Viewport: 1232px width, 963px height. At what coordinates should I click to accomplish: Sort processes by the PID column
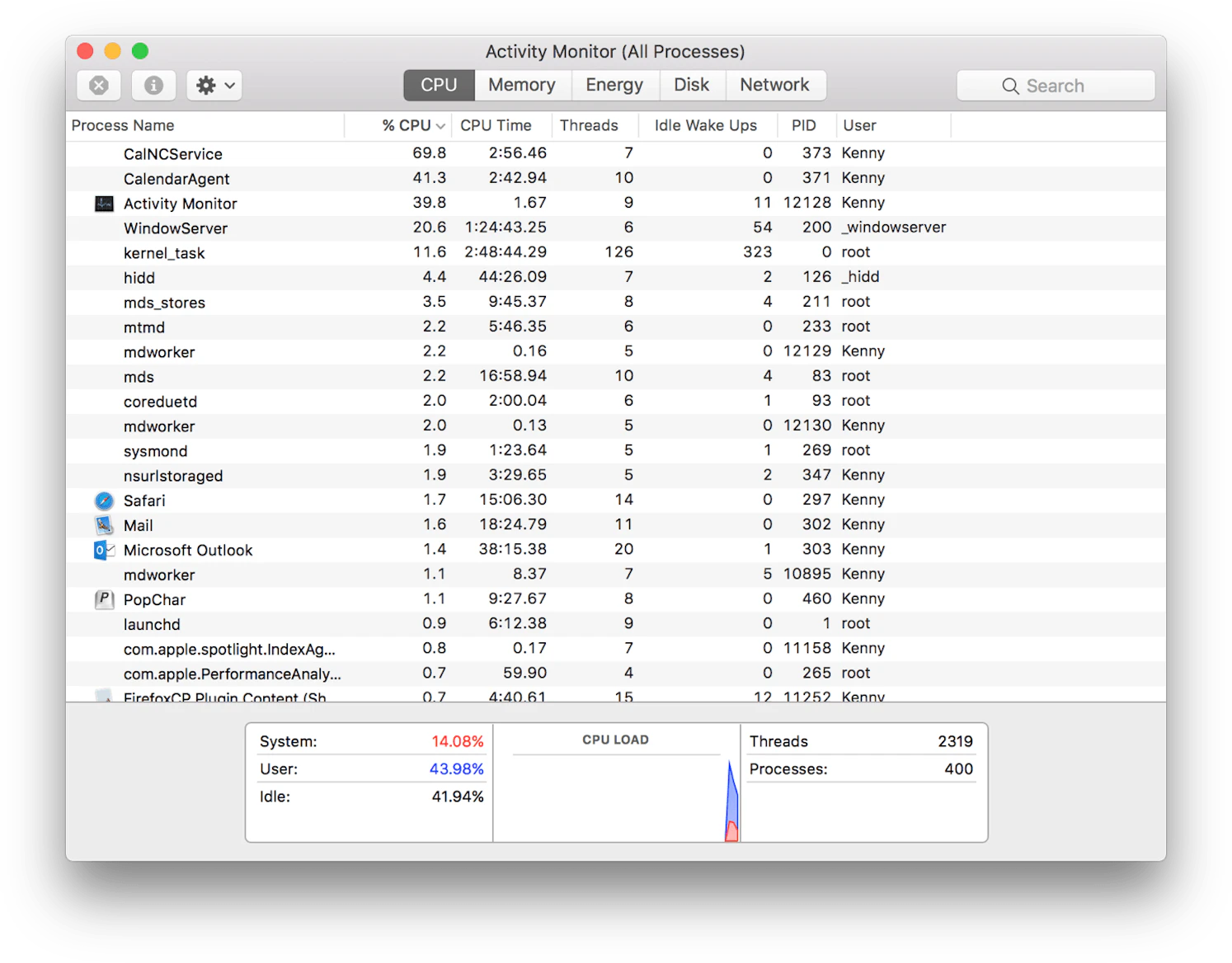click(804, 125)
